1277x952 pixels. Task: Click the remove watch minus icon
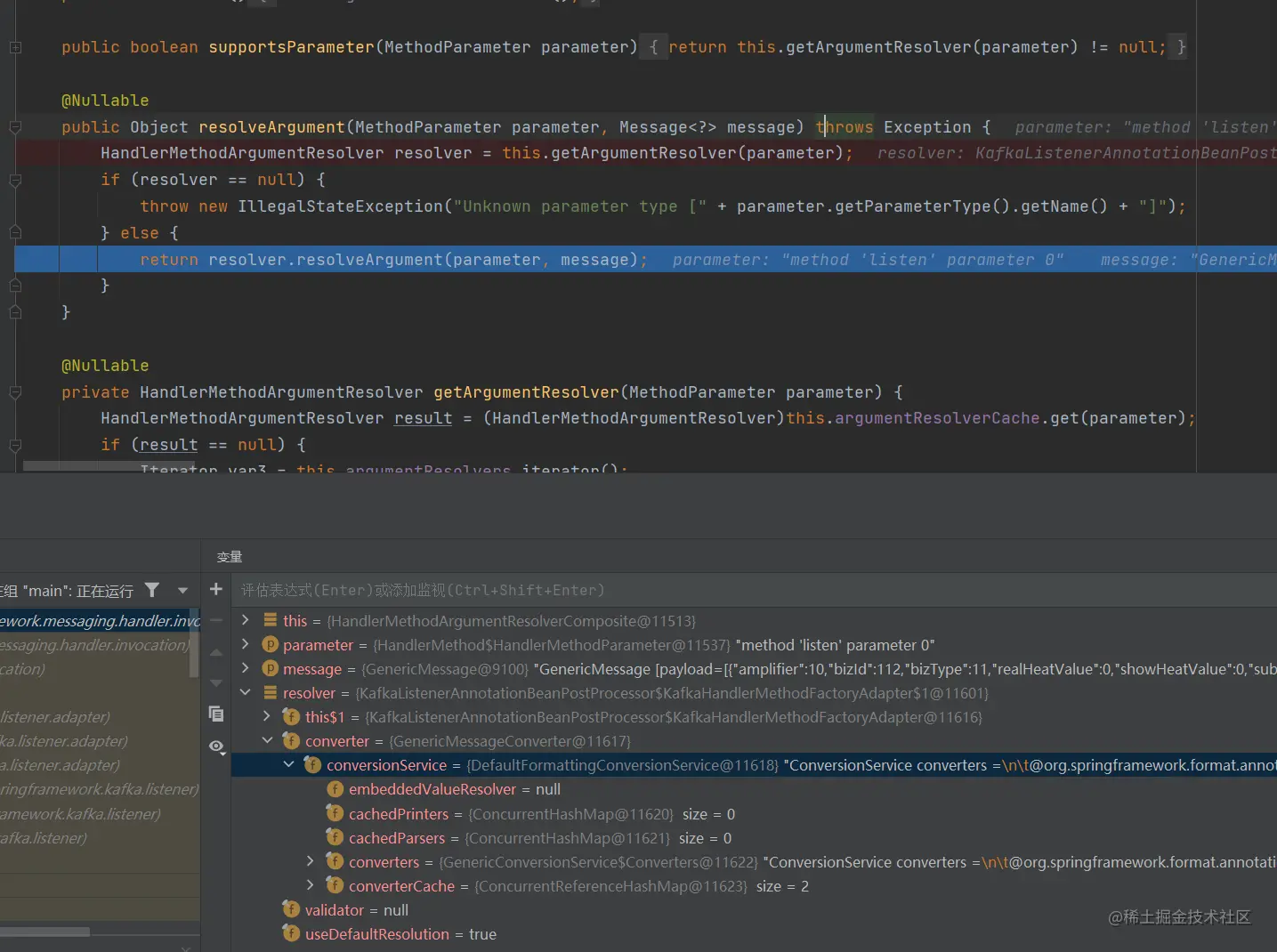[216, 620]
